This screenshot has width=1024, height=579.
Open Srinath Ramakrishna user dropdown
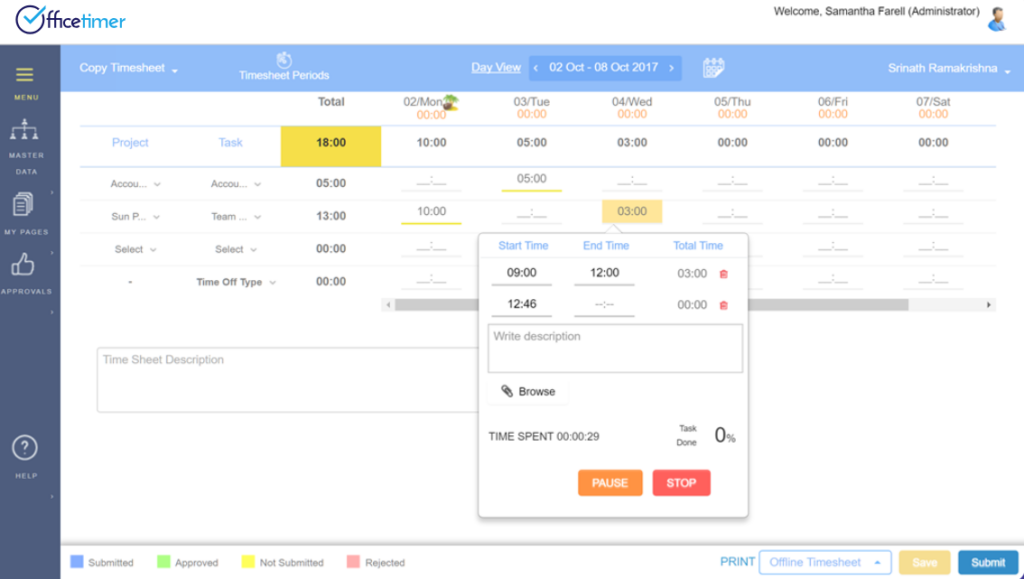pyautogui.click(x=948, y=69)
